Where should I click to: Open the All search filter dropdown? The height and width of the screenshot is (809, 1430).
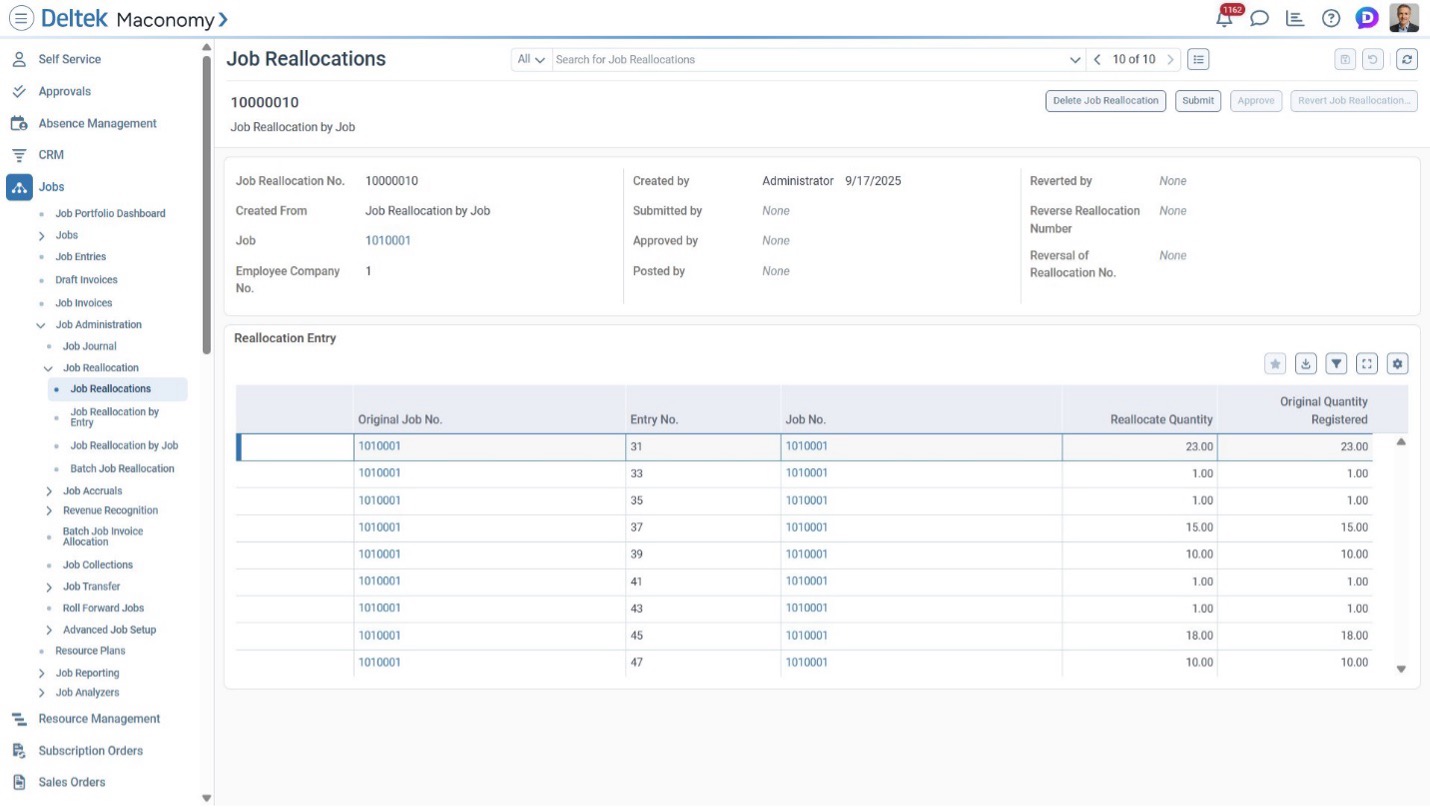click(x=530, y=60)
